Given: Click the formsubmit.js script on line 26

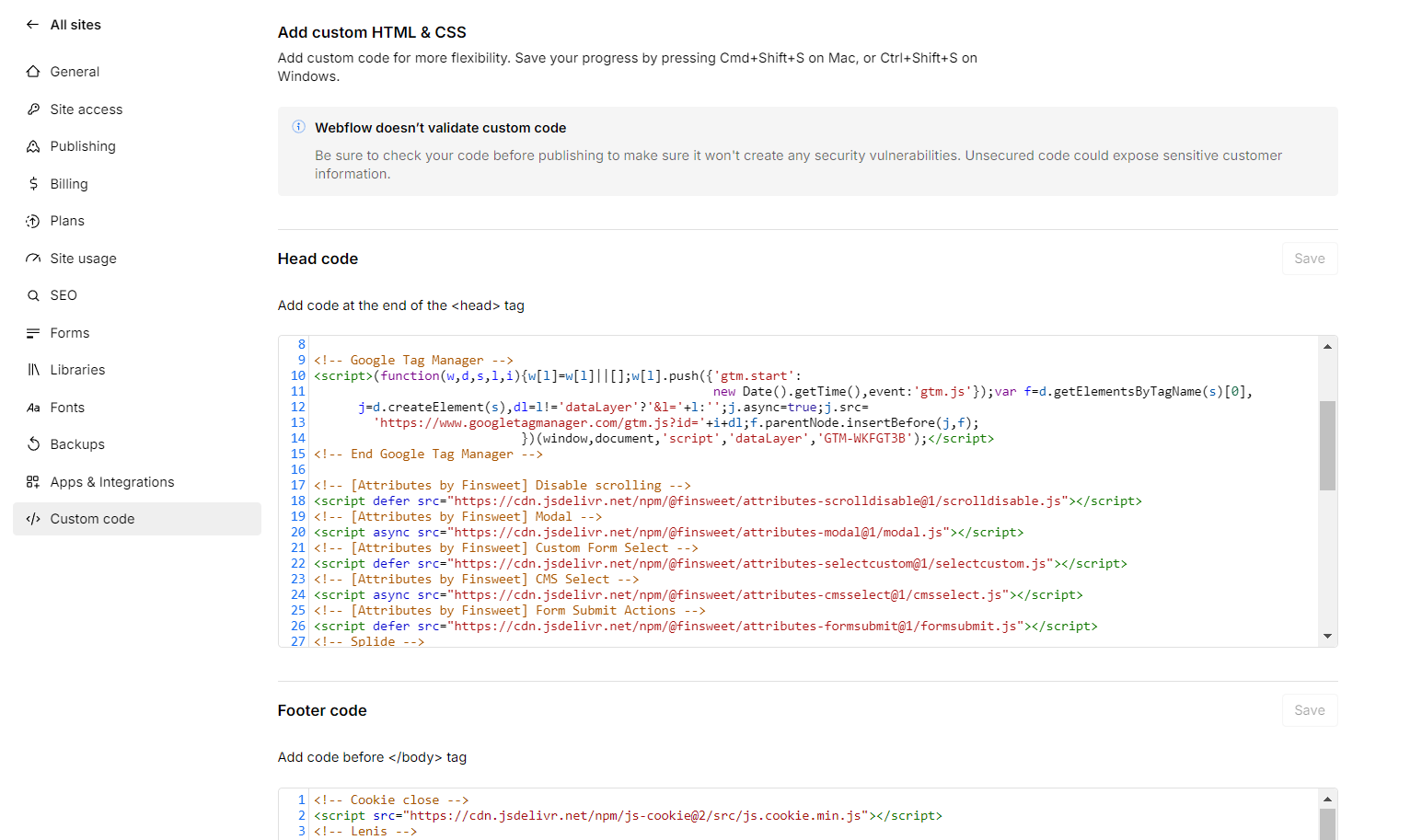Looking at the screenshot, I should pyautogui.click(x=705, y=627).
